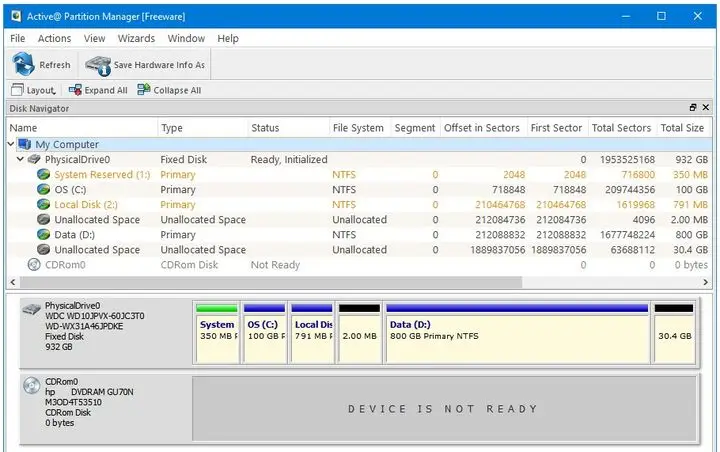This screenshot has width=720, height=452.
Task: Click the horizontal scrollbar left arrow
Action: pyautogui.click(x=12, y=282)
